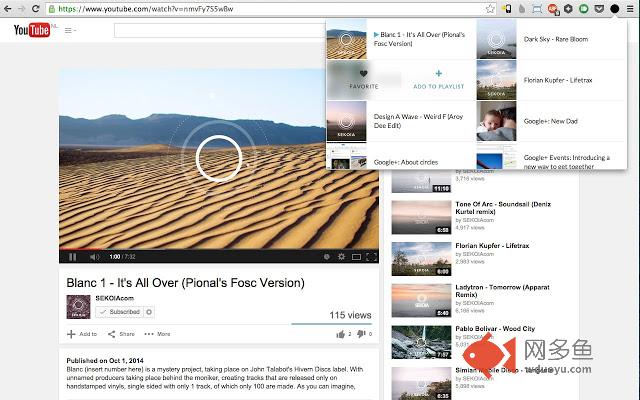Screen dimensions: 640x400
Task: Open the red Adblock extension icon
Action: [553, 9]
